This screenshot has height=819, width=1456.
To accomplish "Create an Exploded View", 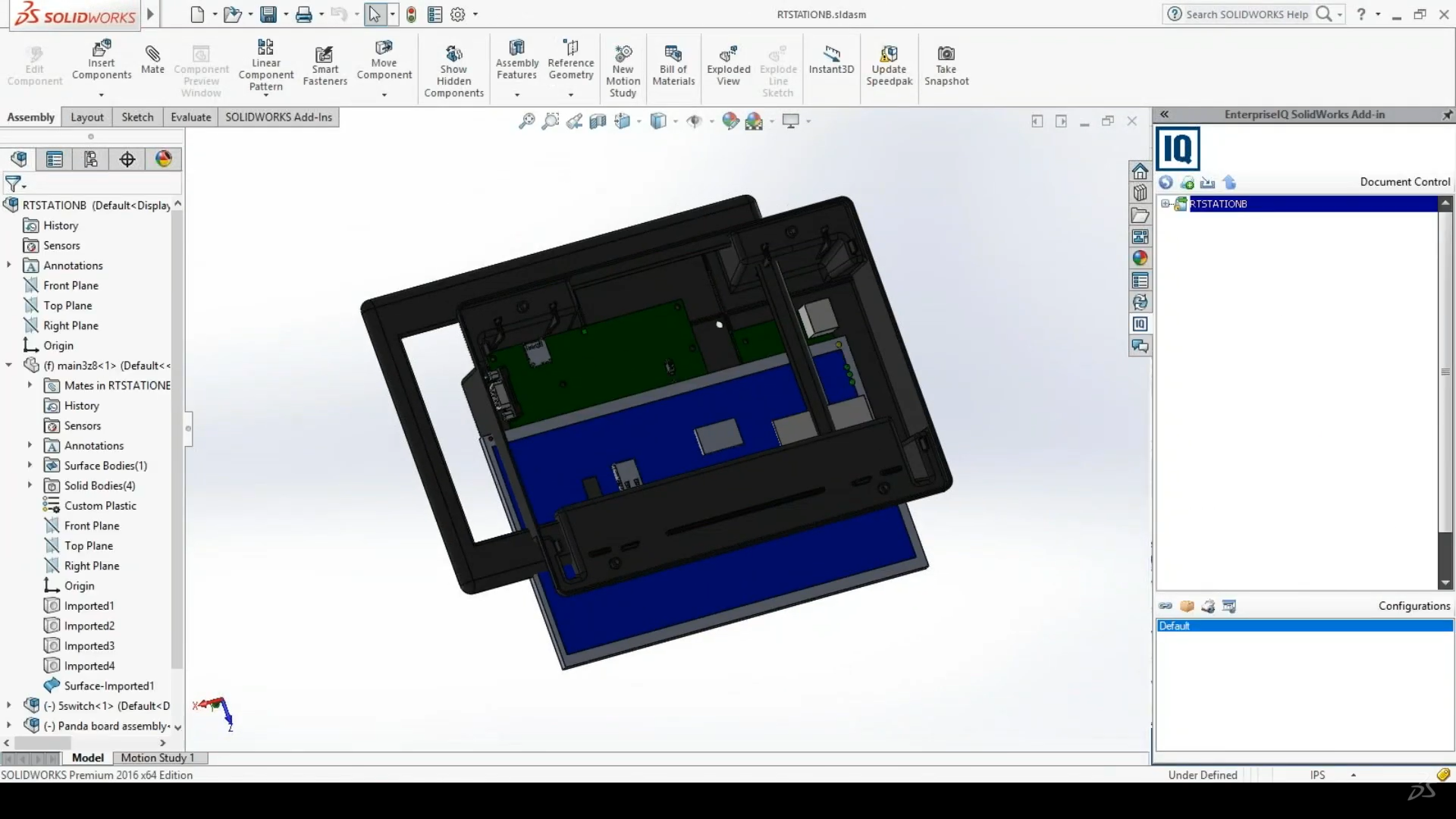I will tap(728, 65).
